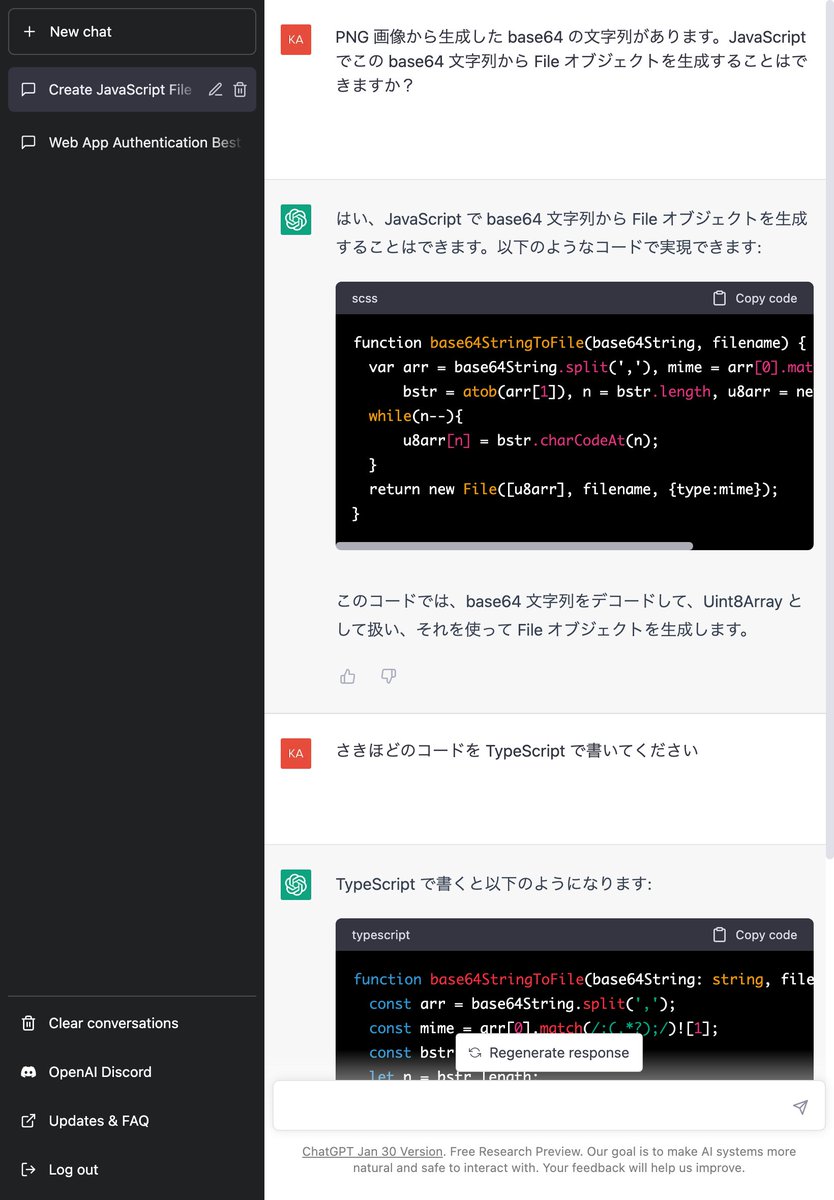Edit title of Create JavaScript File chat
Image resolution: width=834 pixels, height=1200 pixels.
(x=215, y=89)
